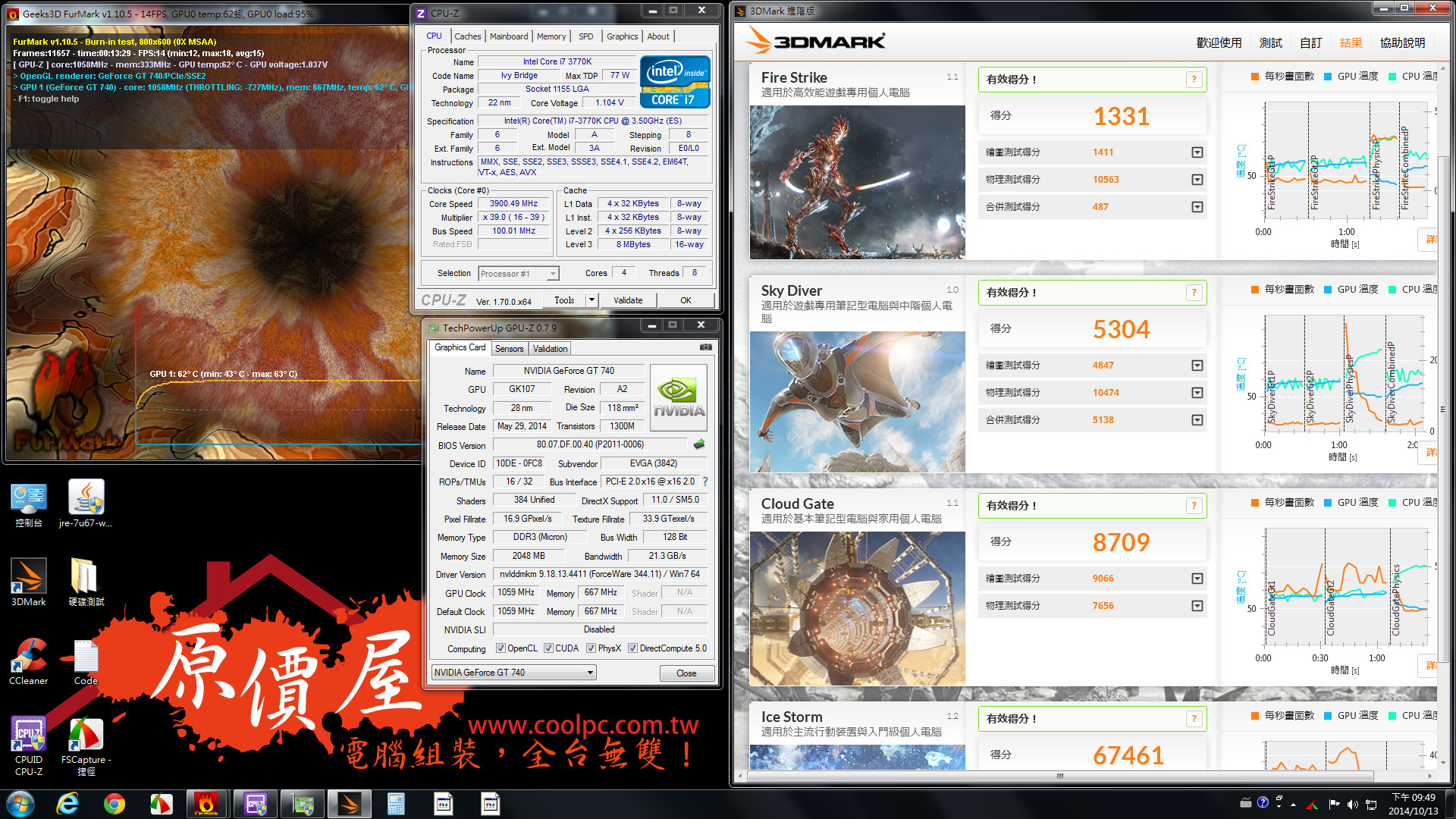Switch to CPU-Z via taskbar icon
This screenshot has width=1456, height=819.
coord(256,804)
